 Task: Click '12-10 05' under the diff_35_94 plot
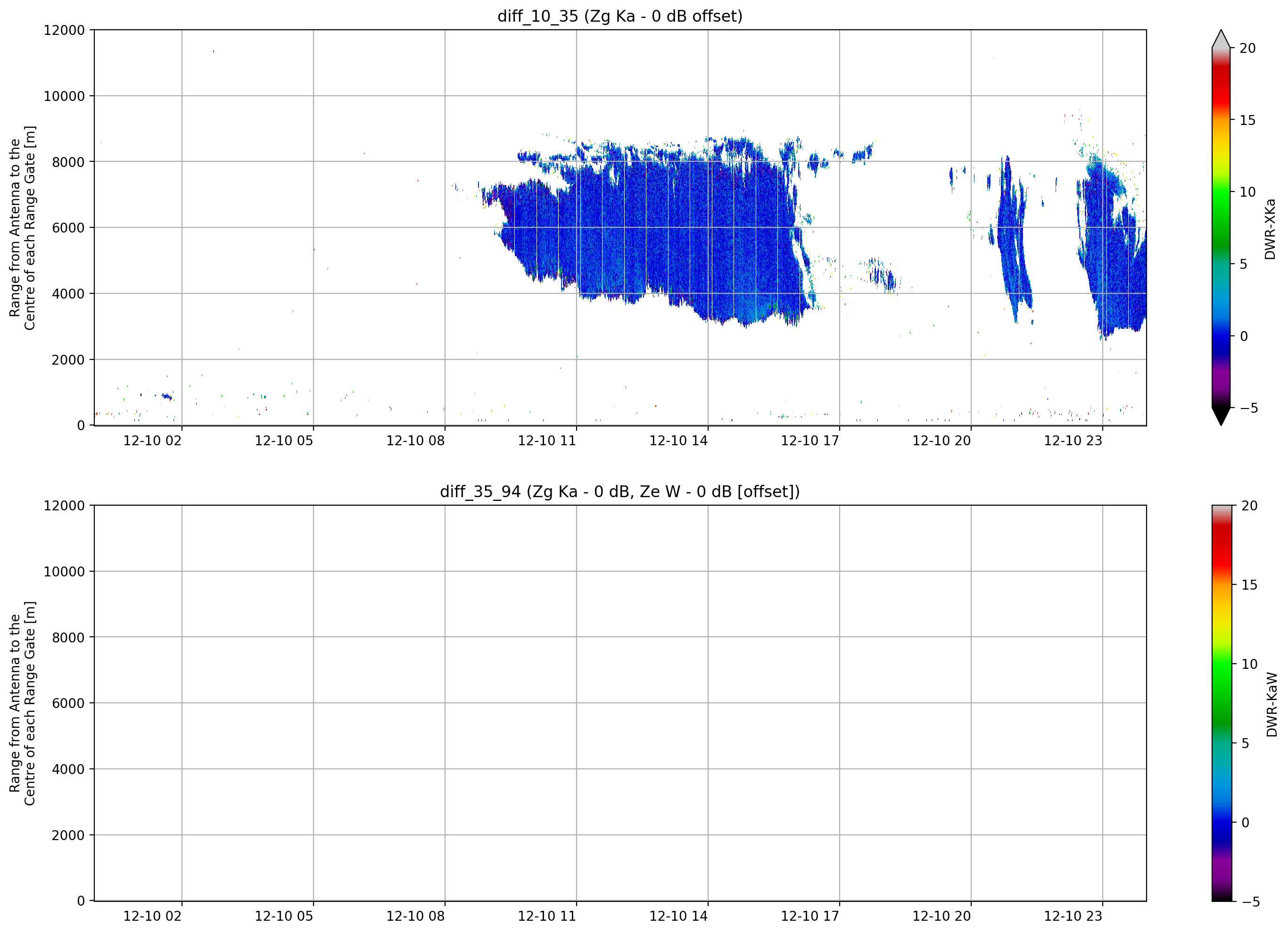(284, 916)
